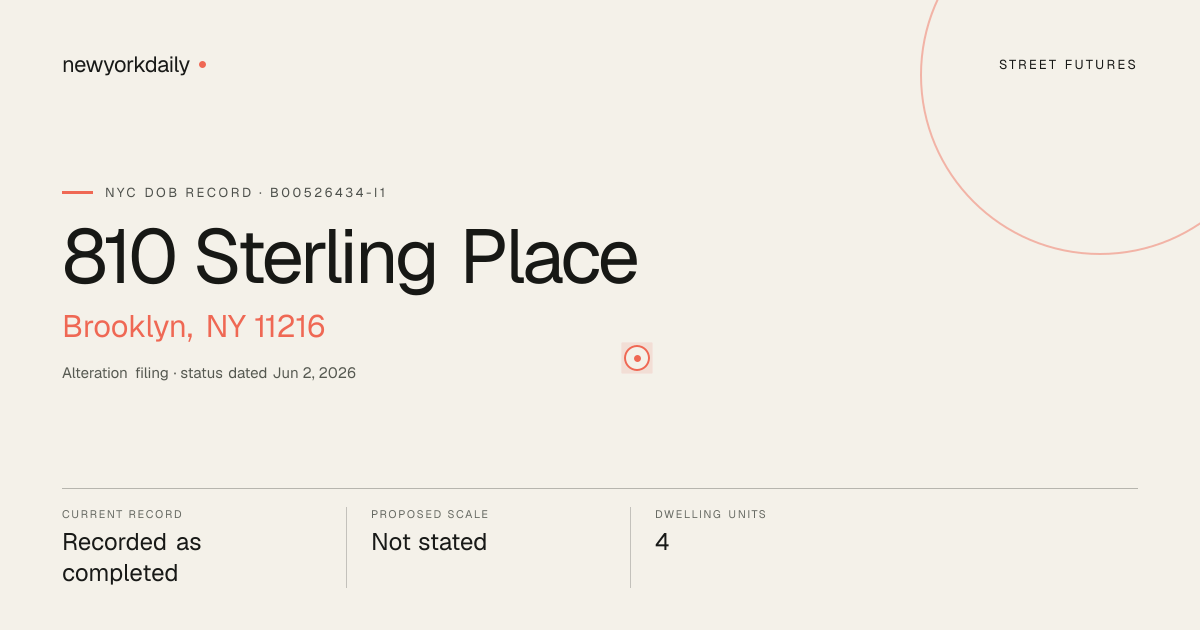Select the NYC DOB RECORD label
Screen dimensions: 1200x630
pyautogui.click(x=179, y=192)
